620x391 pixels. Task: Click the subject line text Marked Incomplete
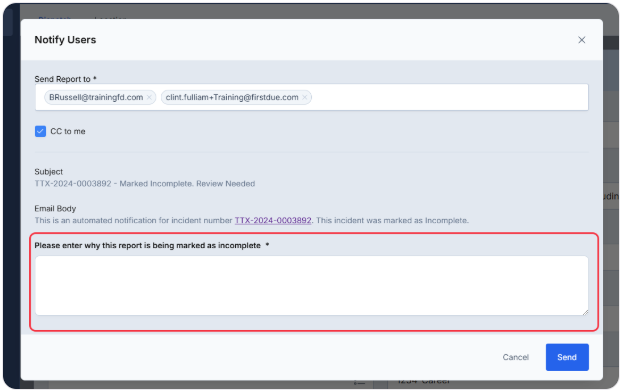coord(157,184)
